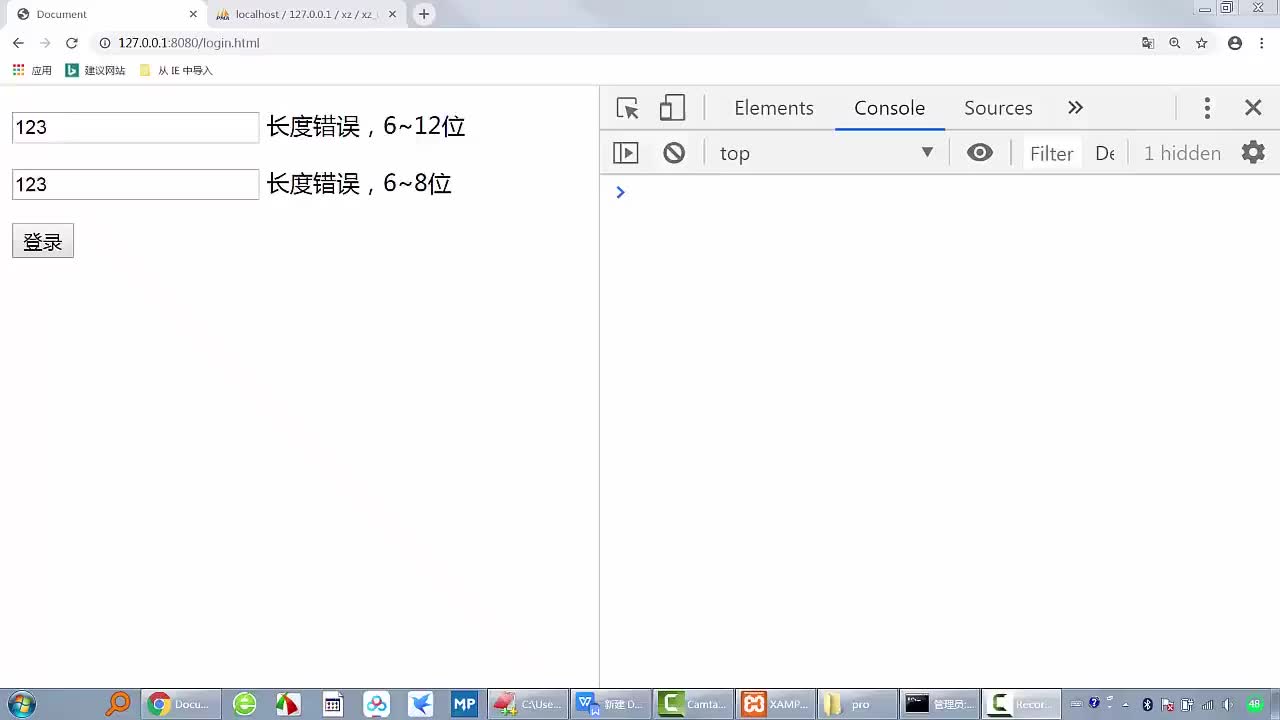Reload the page with refresh icon
Image resolution: width=1280 pixels, height=720 pixels.
click(x=72, y=43)
